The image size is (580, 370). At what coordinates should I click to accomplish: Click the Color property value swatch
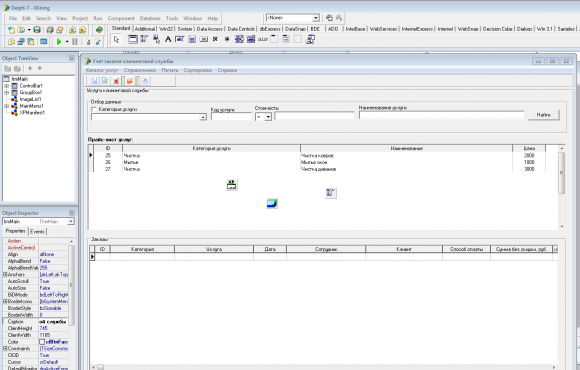(x=42, y=342)
